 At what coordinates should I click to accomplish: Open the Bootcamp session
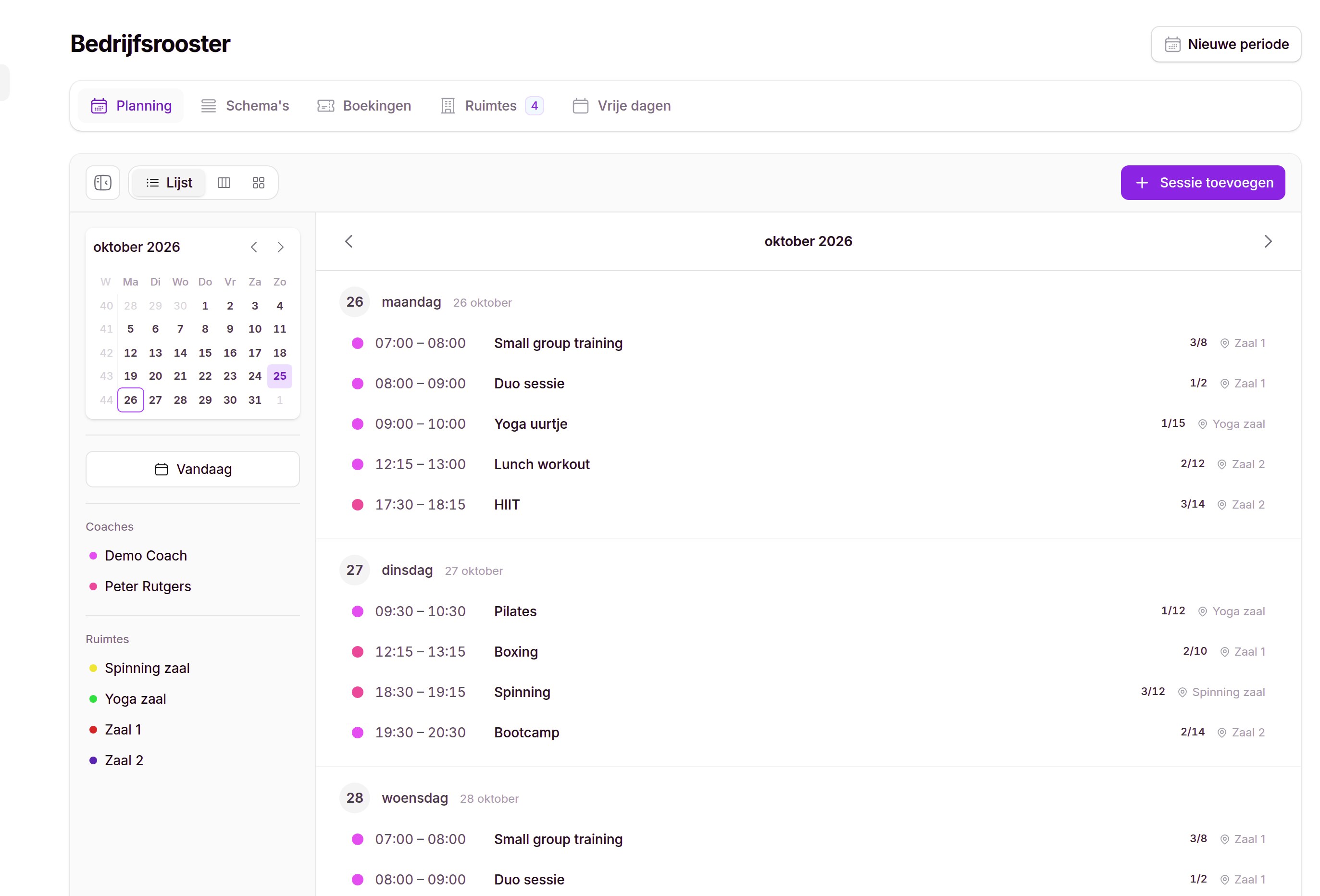(808, 732)
